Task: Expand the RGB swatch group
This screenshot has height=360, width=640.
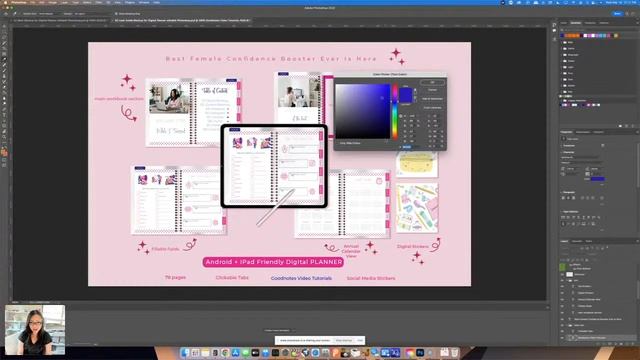Action: coord(561,42)
